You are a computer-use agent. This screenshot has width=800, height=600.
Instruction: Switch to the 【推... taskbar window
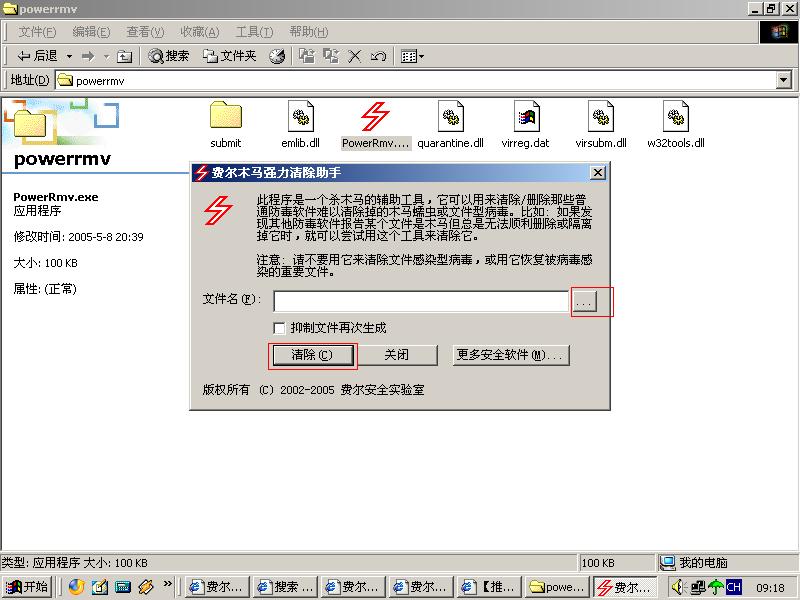pyautogui.click(x=490, y=587)
